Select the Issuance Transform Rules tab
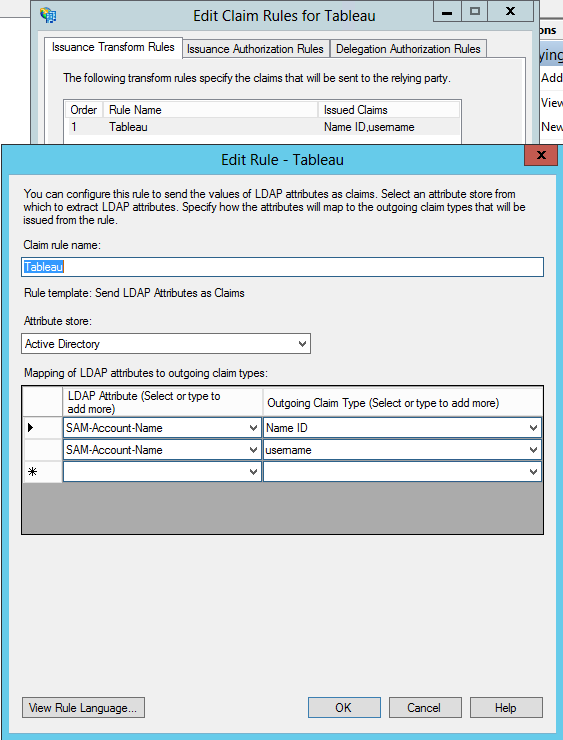 tap(113, 47)
